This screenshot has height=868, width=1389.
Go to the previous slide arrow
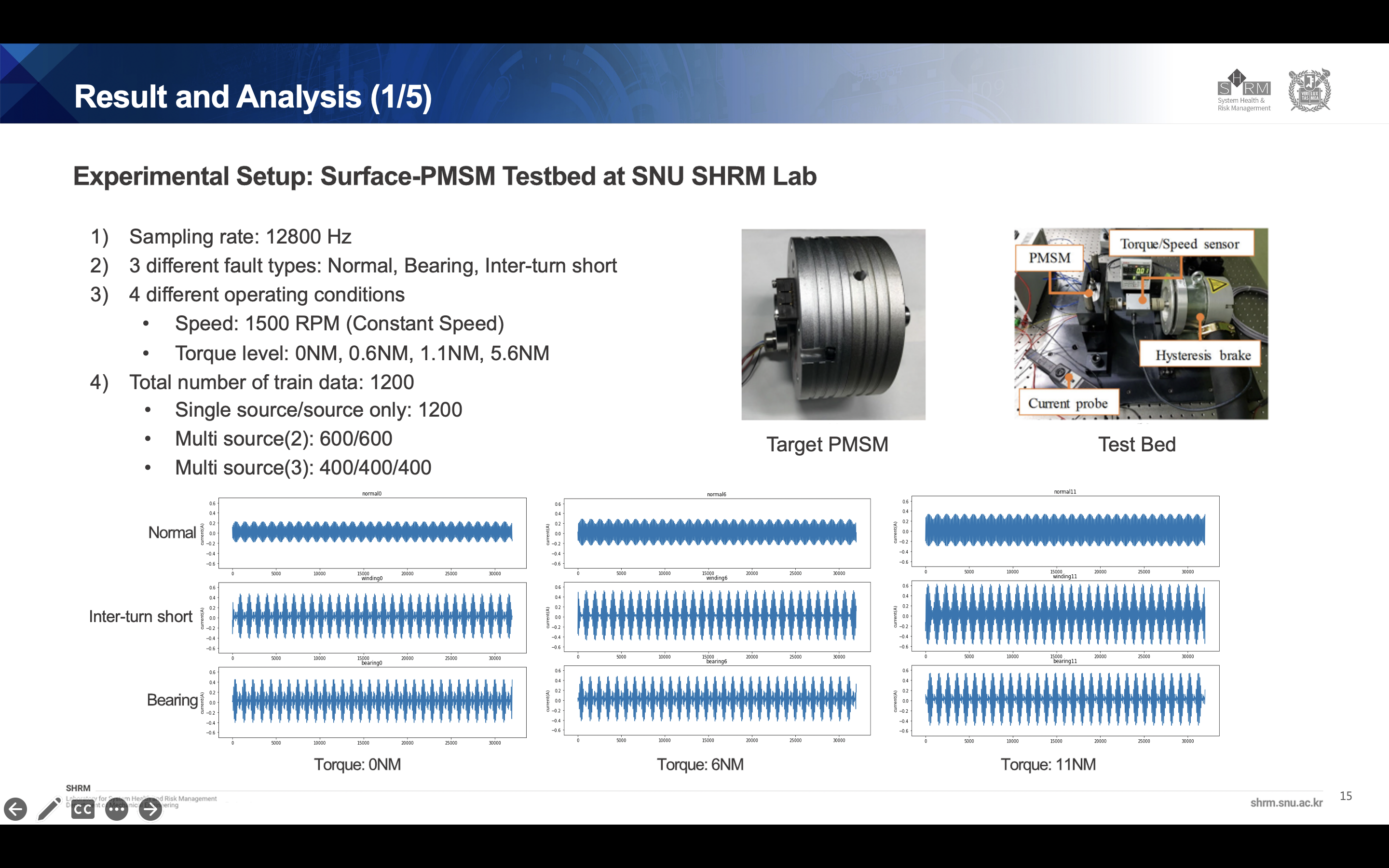(x=15, y=810)
